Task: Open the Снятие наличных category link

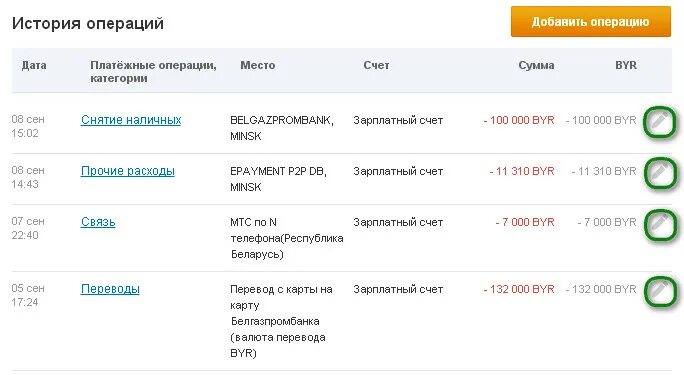Action: pyautogui.click(x=131, y=120)
